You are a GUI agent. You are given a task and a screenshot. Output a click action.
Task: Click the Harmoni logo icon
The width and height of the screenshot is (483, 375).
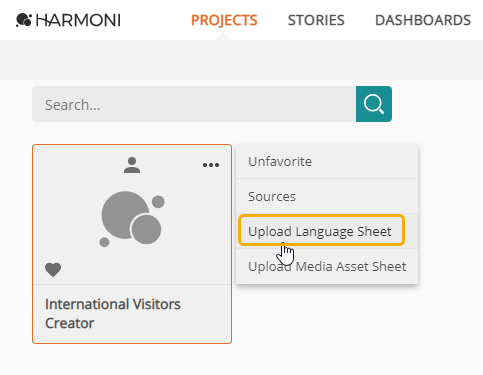click(x=24, y=20)
